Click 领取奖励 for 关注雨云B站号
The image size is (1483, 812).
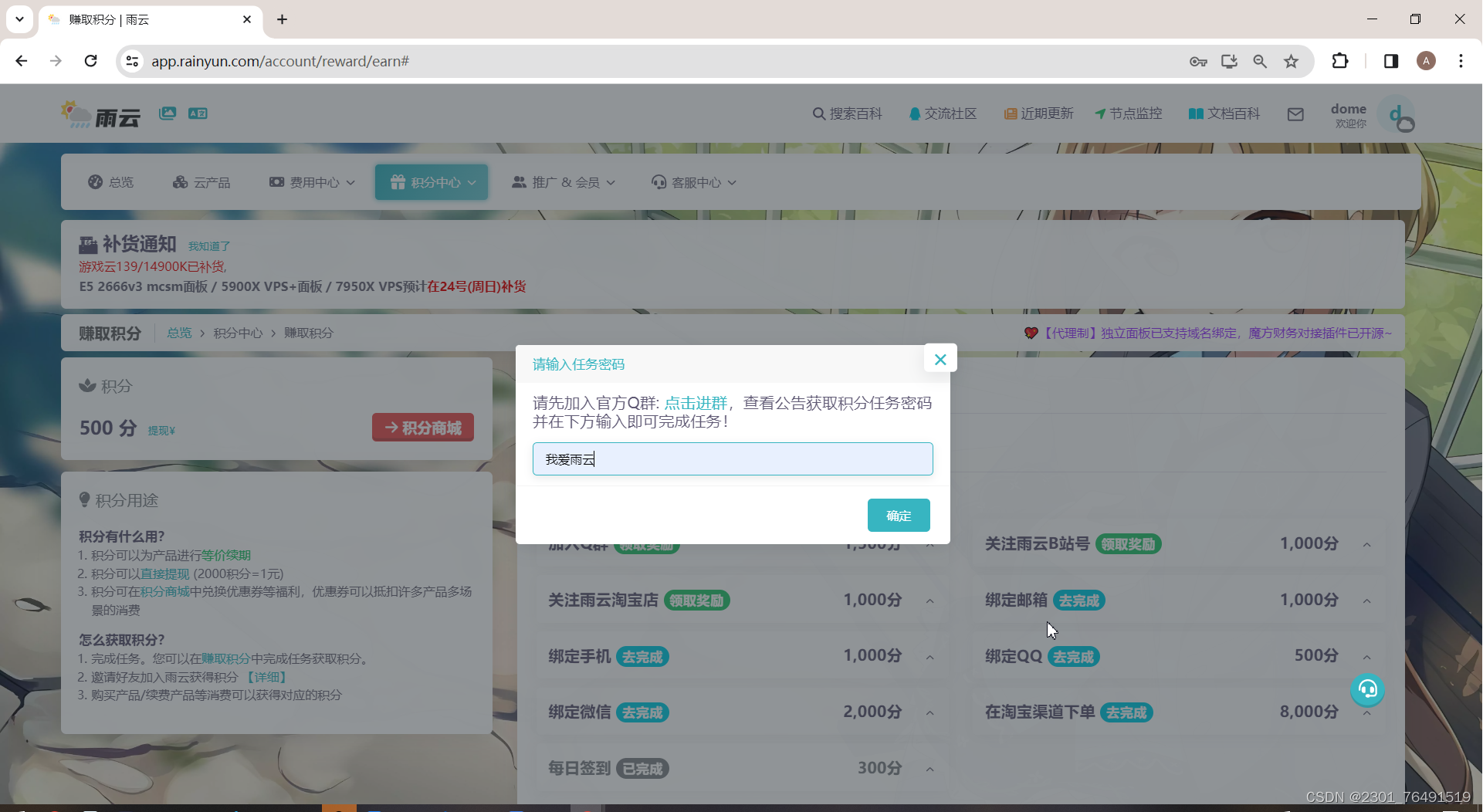(x=1128, y=544)
